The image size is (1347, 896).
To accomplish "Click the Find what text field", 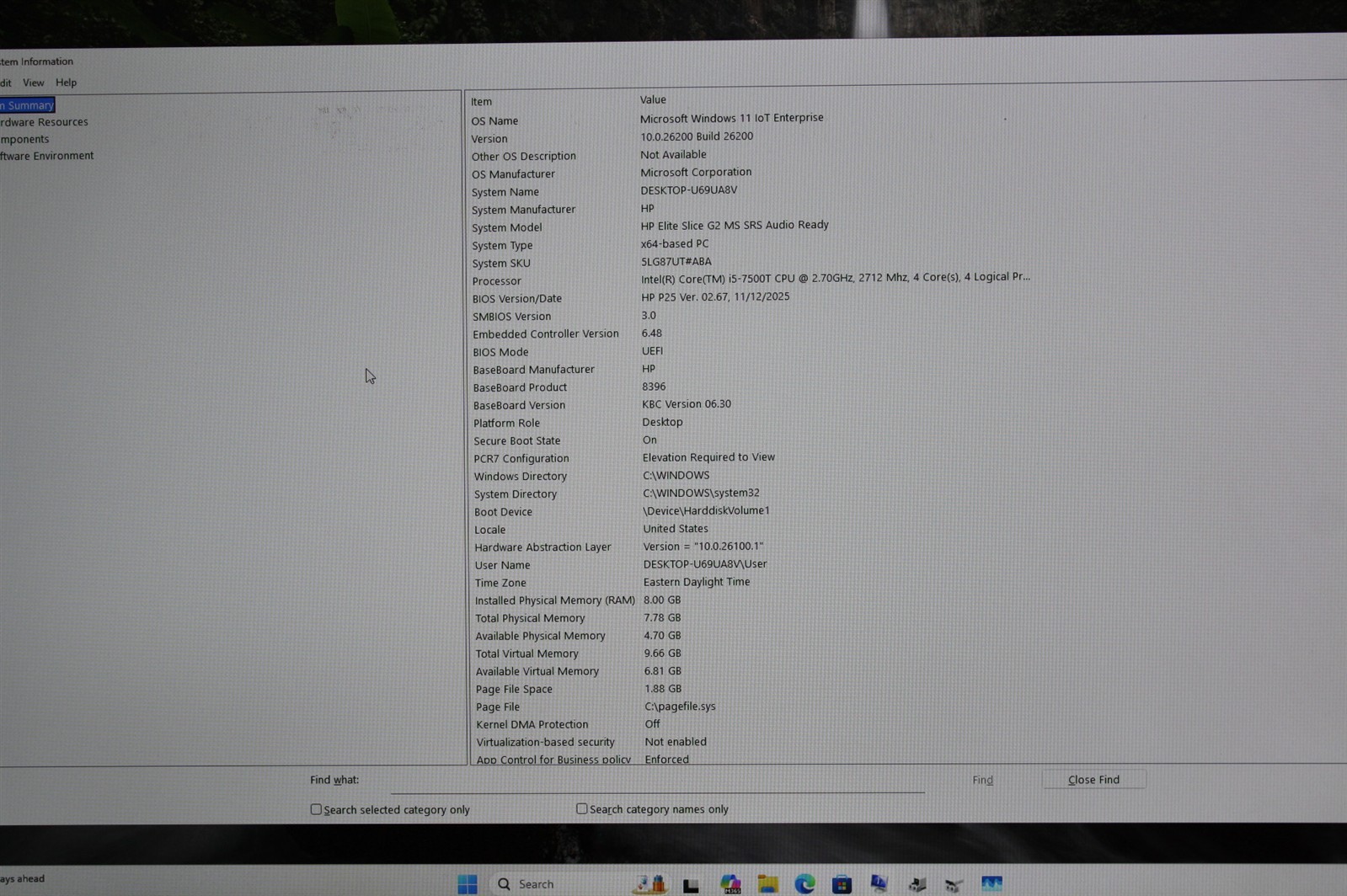I will pos(657,781).
